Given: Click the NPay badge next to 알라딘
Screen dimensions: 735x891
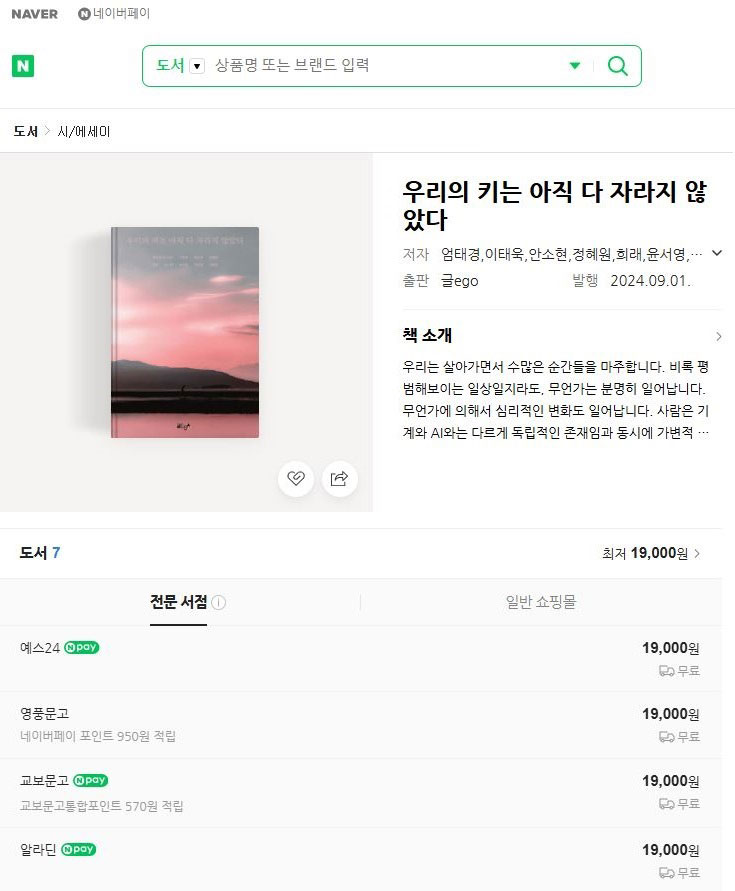Looking at the screenshot, I should 79,849.
